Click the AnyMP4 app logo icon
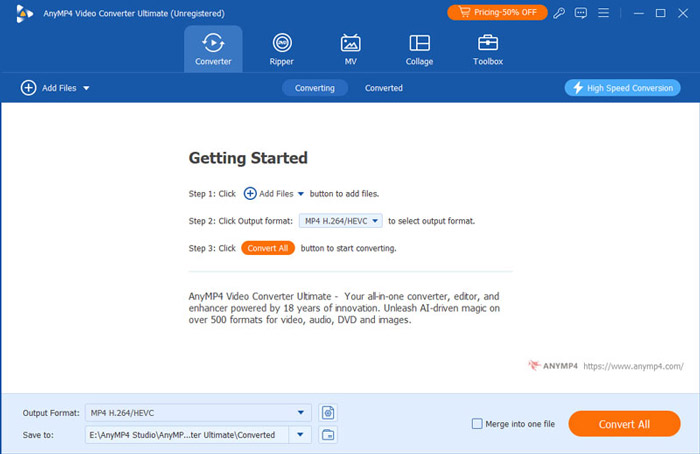Viewport: 700px width, 454px height. point(24,13)
